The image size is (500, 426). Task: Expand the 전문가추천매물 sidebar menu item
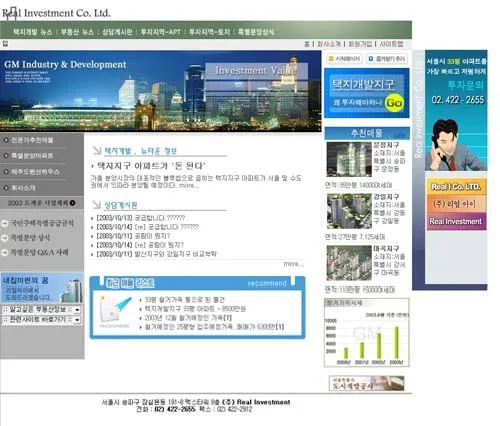click(32, 140)
